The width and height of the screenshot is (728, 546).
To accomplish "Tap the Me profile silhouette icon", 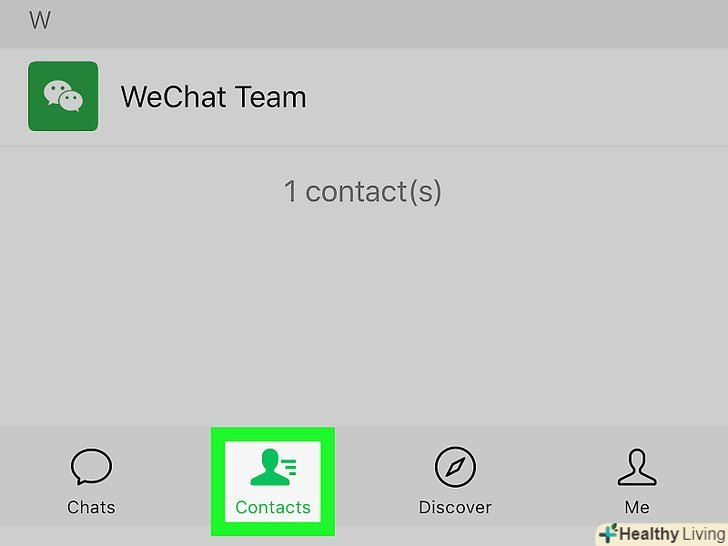I will pos(637,467).
